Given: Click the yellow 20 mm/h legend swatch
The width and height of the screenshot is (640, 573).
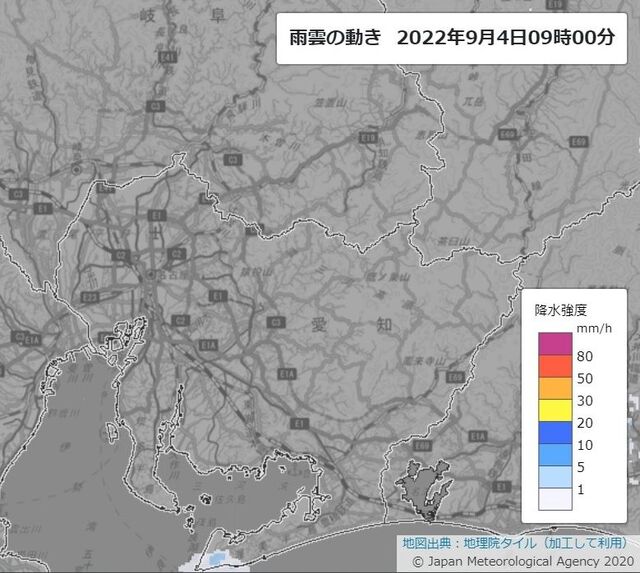Looking at the screenshot, I should [x=555, y=410].
